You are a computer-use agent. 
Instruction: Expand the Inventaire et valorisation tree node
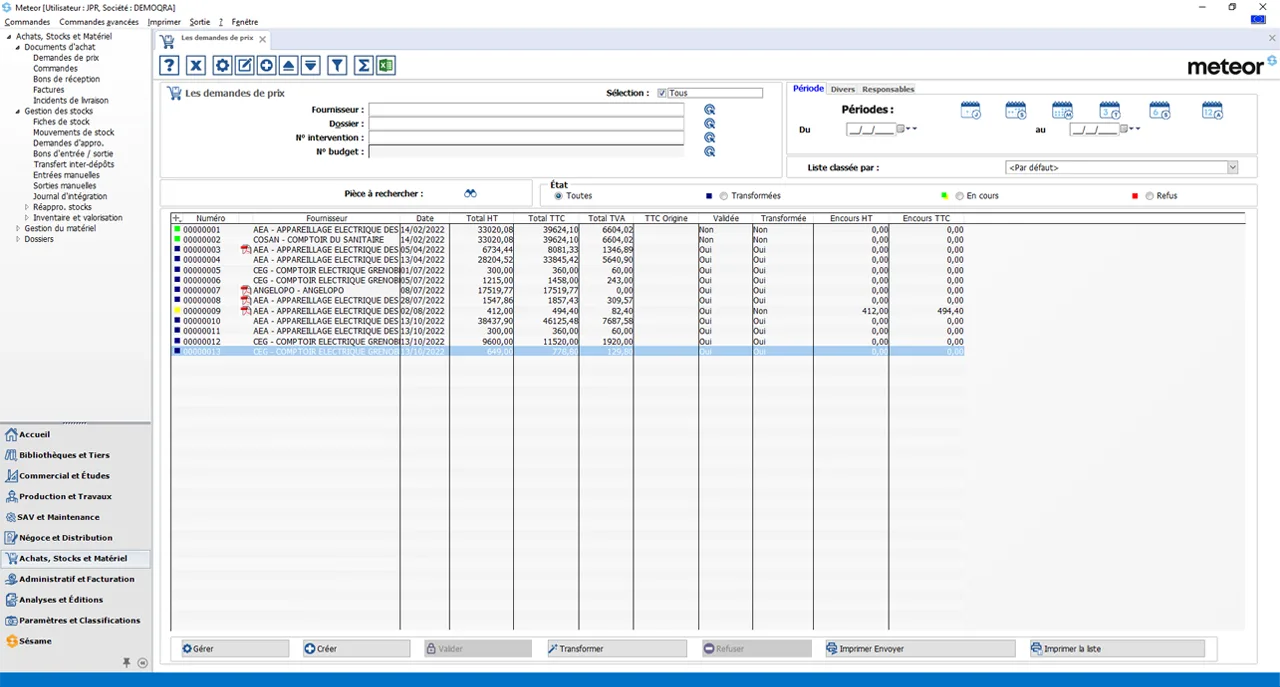tap(27, 218)
